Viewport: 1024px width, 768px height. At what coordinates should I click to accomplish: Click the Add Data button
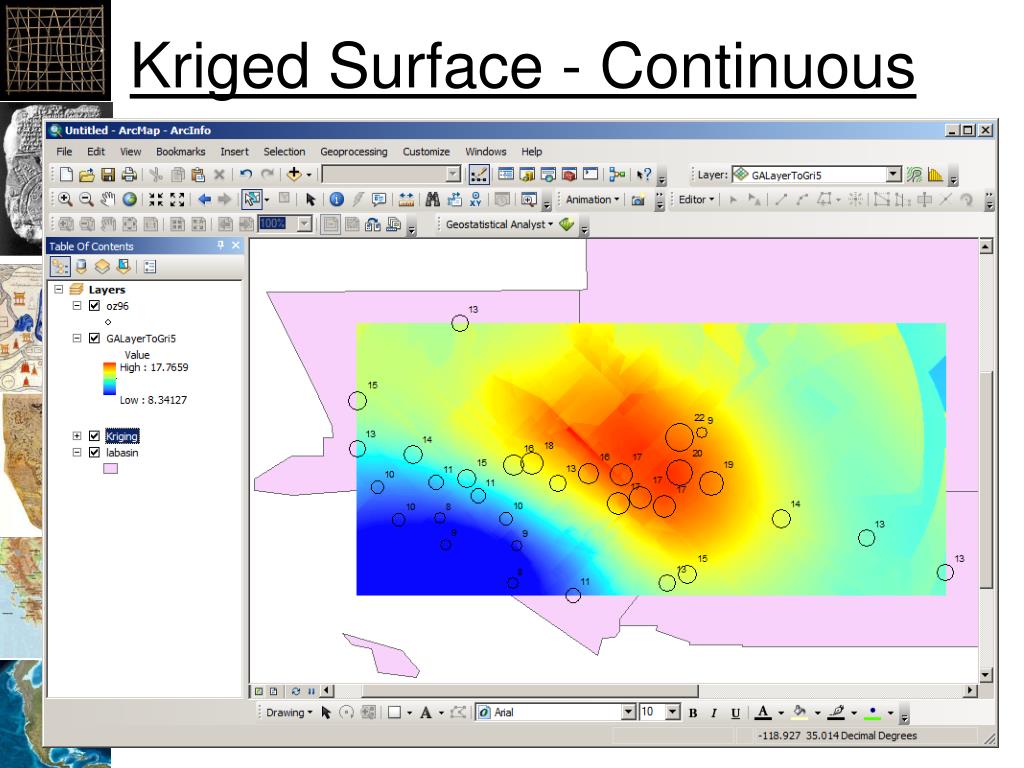pos(294,174)
